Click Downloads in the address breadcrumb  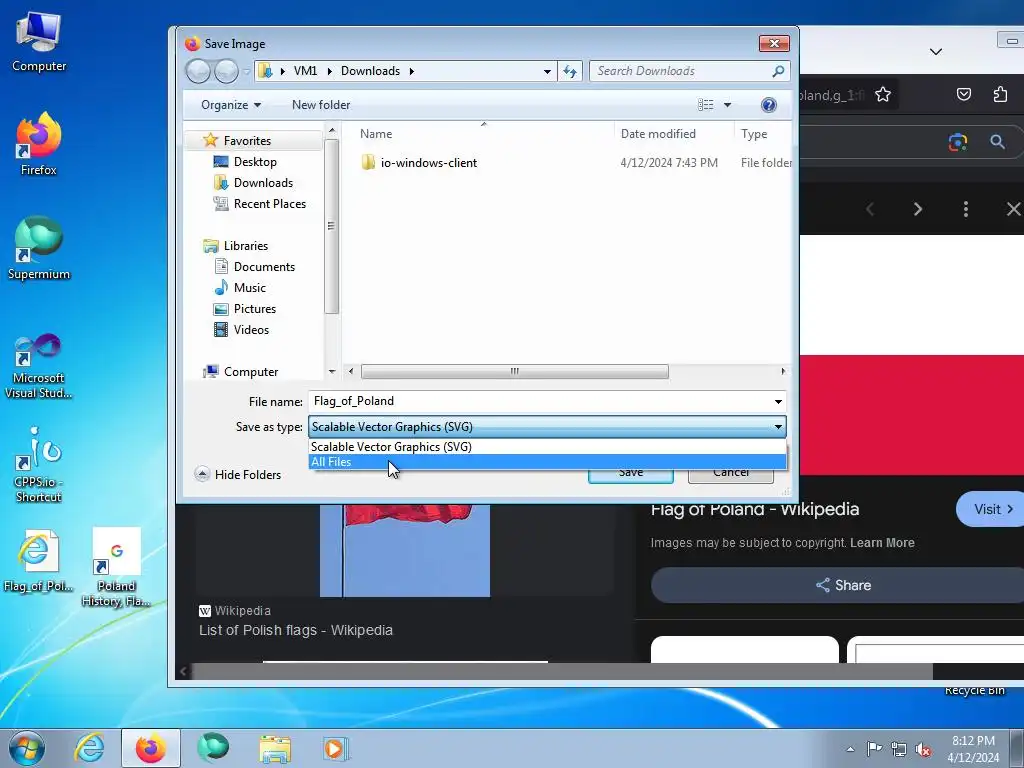(370, 71)
